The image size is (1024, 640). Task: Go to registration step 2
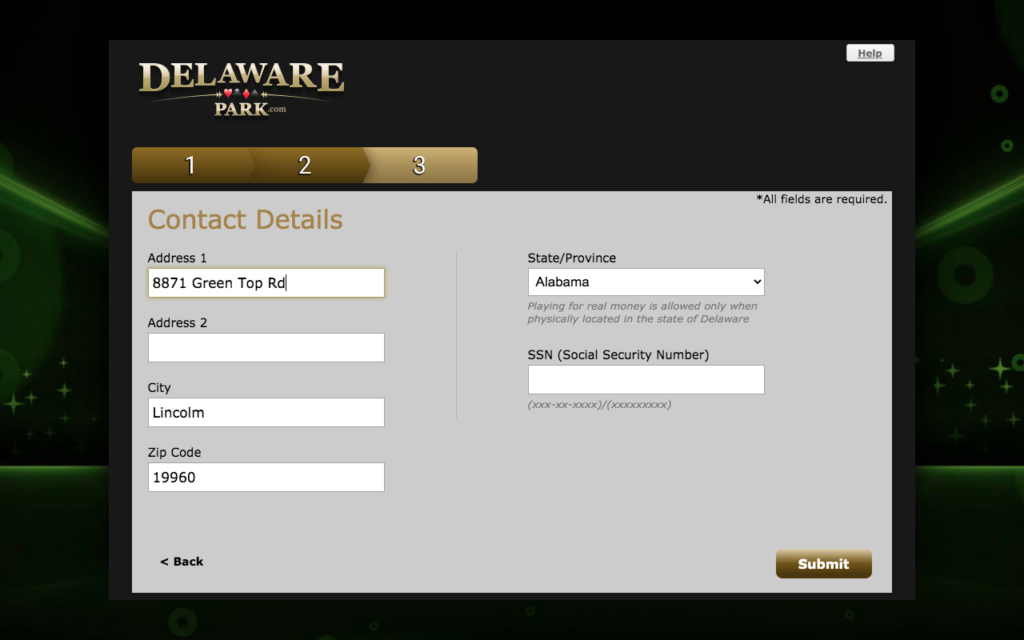[x=305, y=165]
